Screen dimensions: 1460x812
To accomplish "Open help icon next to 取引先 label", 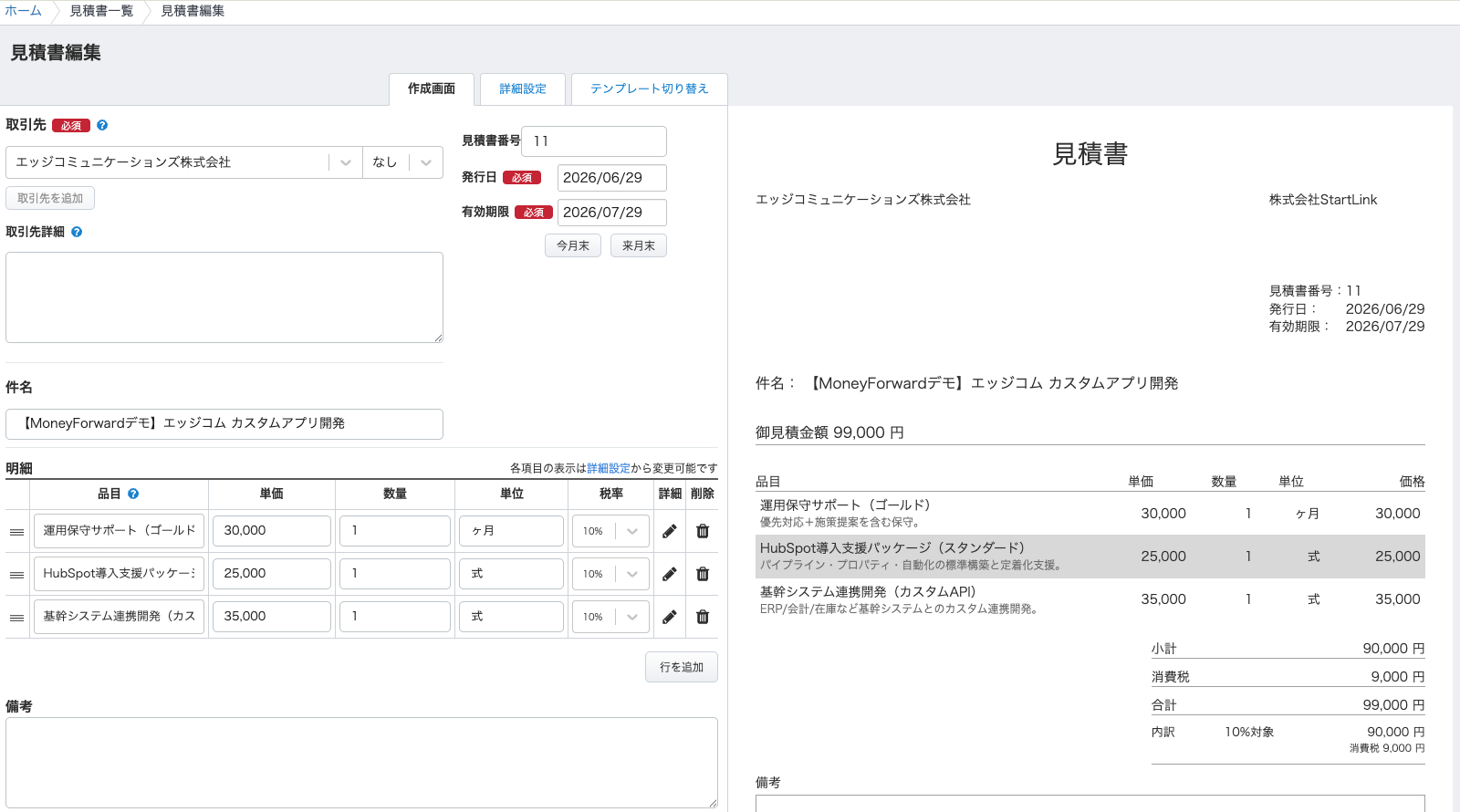I will [102, 125].
